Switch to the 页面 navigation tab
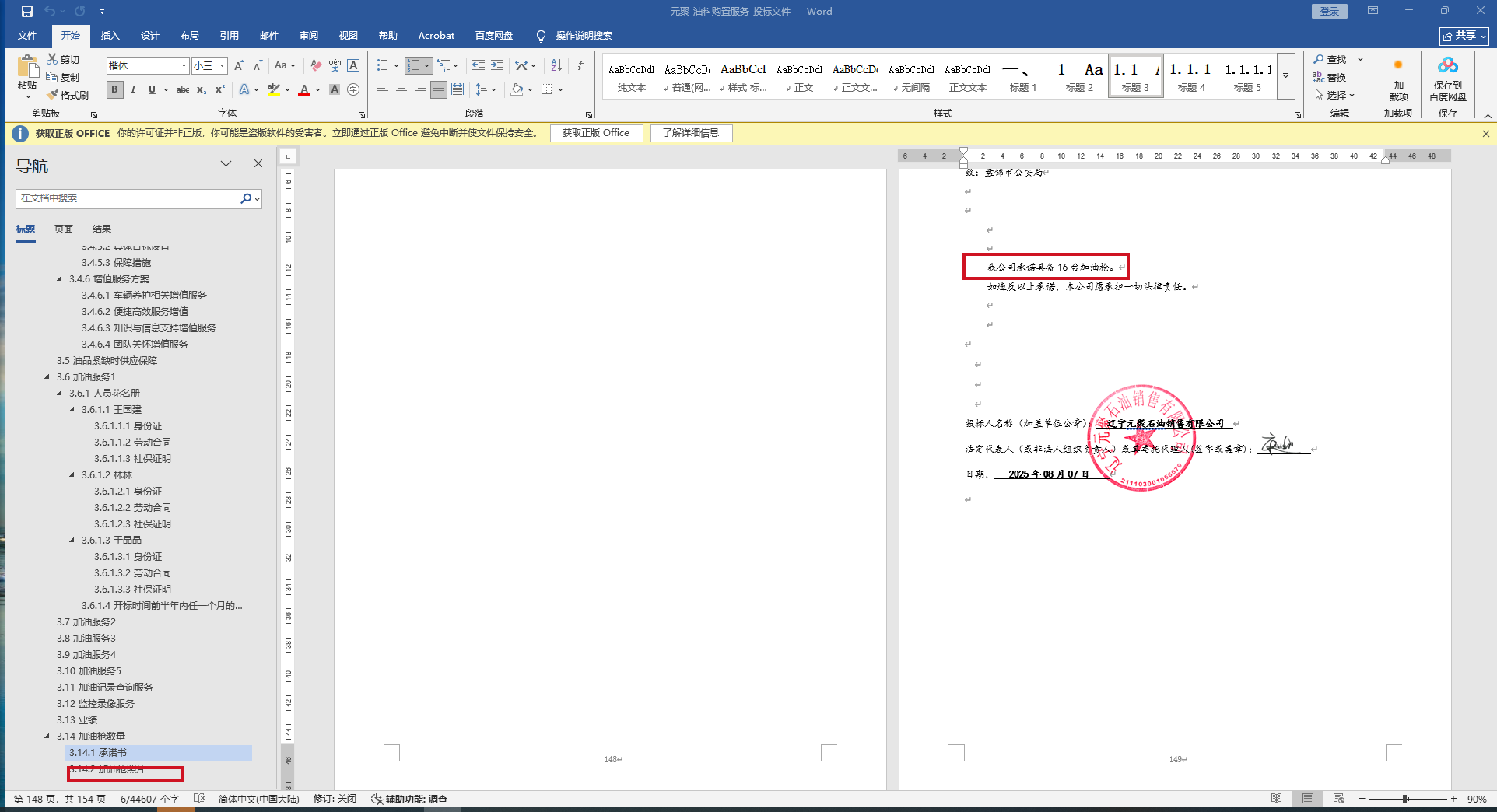Image resolution: width=1497 pixels, height=812 pixels. point(64,229)
